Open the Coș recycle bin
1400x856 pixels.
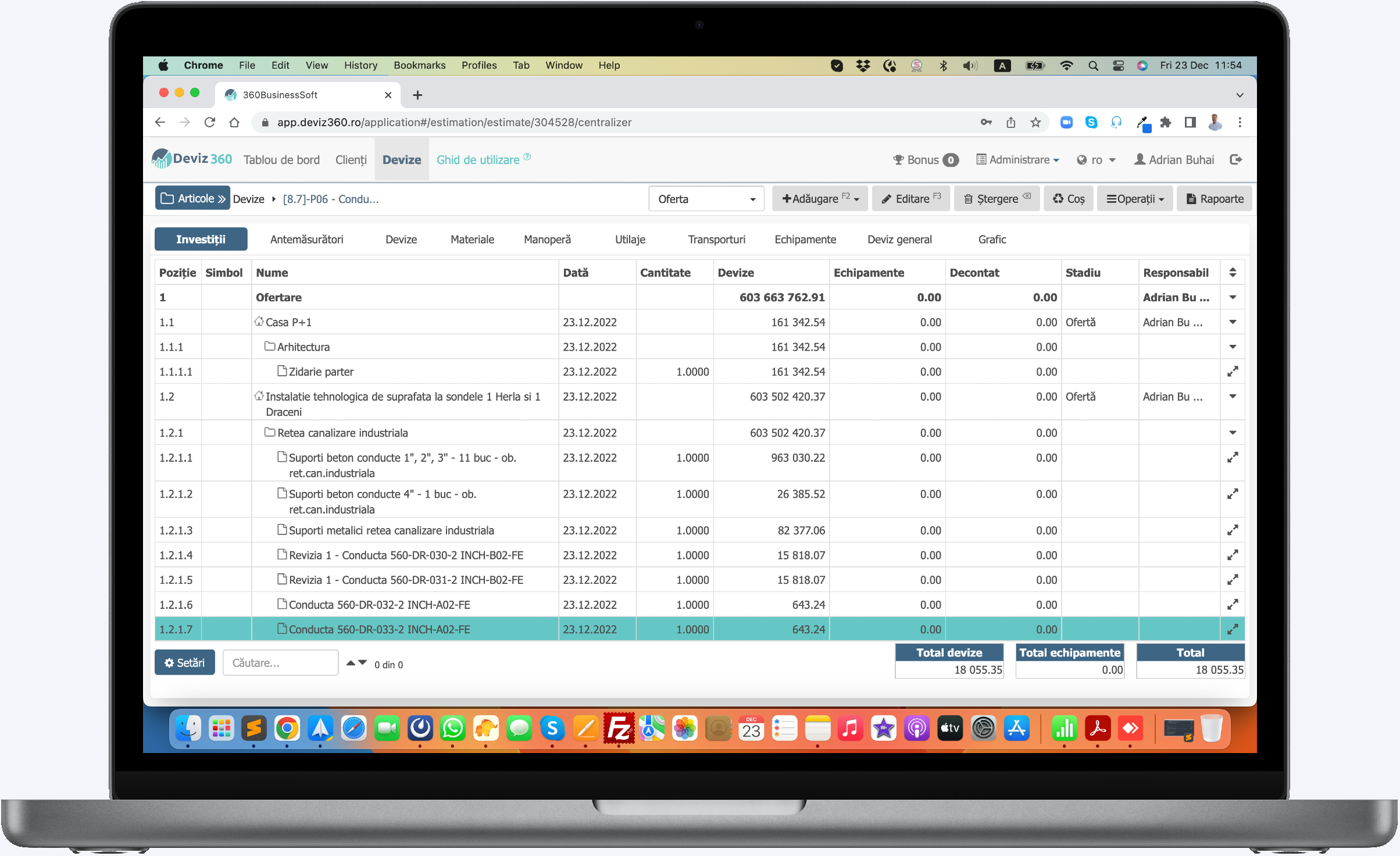1069,199
